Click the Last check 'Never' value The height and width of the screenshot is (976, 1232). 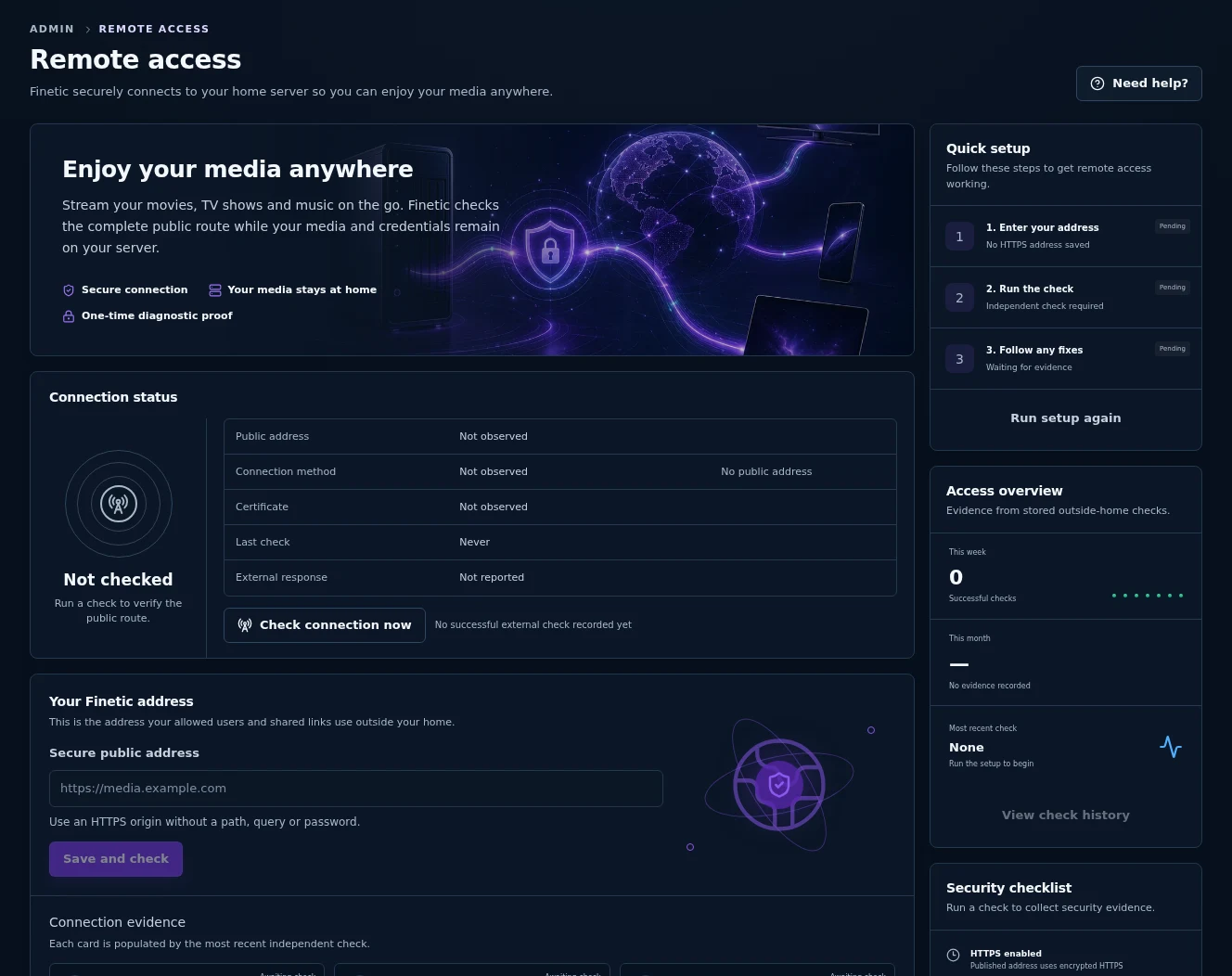click(474, 543)
